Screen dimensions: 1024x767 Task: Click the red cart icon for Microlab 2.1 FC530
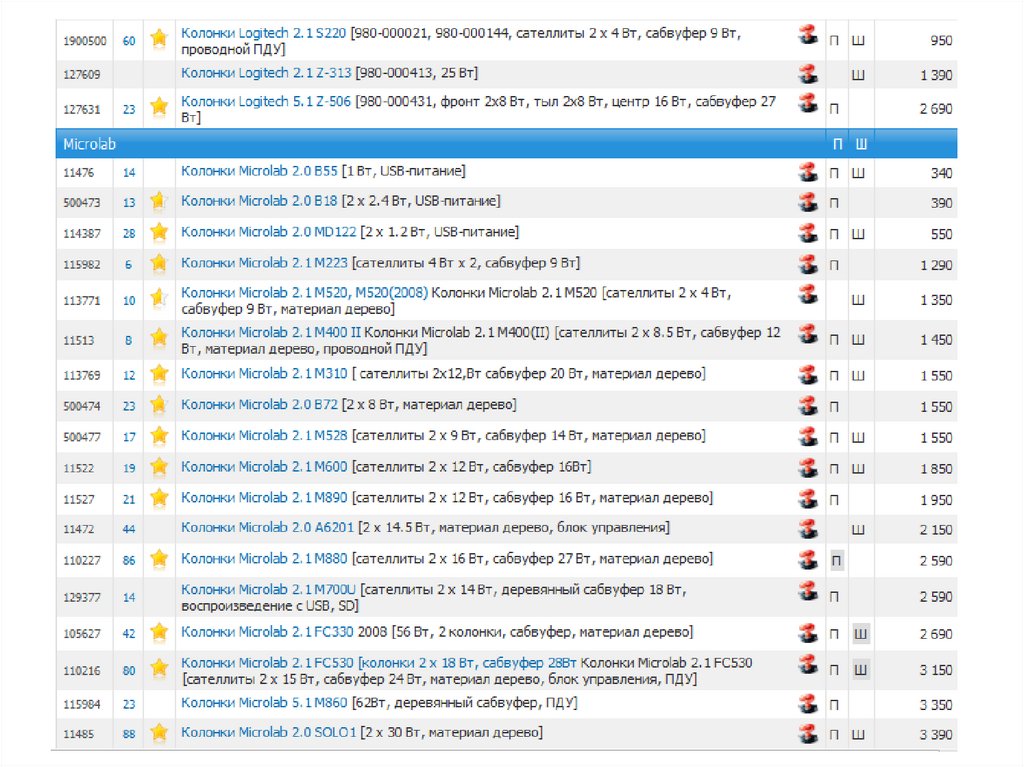[808, 664]
